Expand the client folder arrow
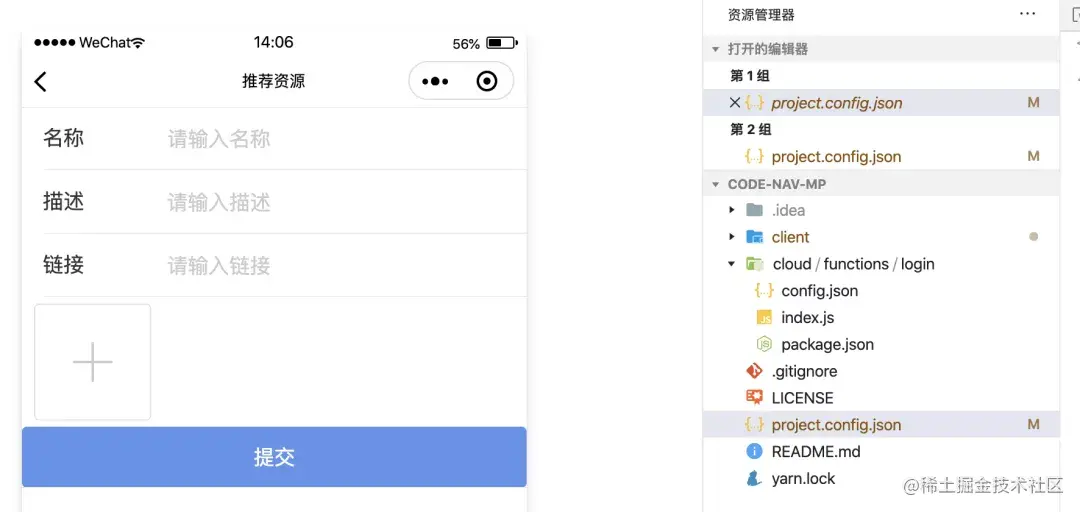 [x=731, y=237]
